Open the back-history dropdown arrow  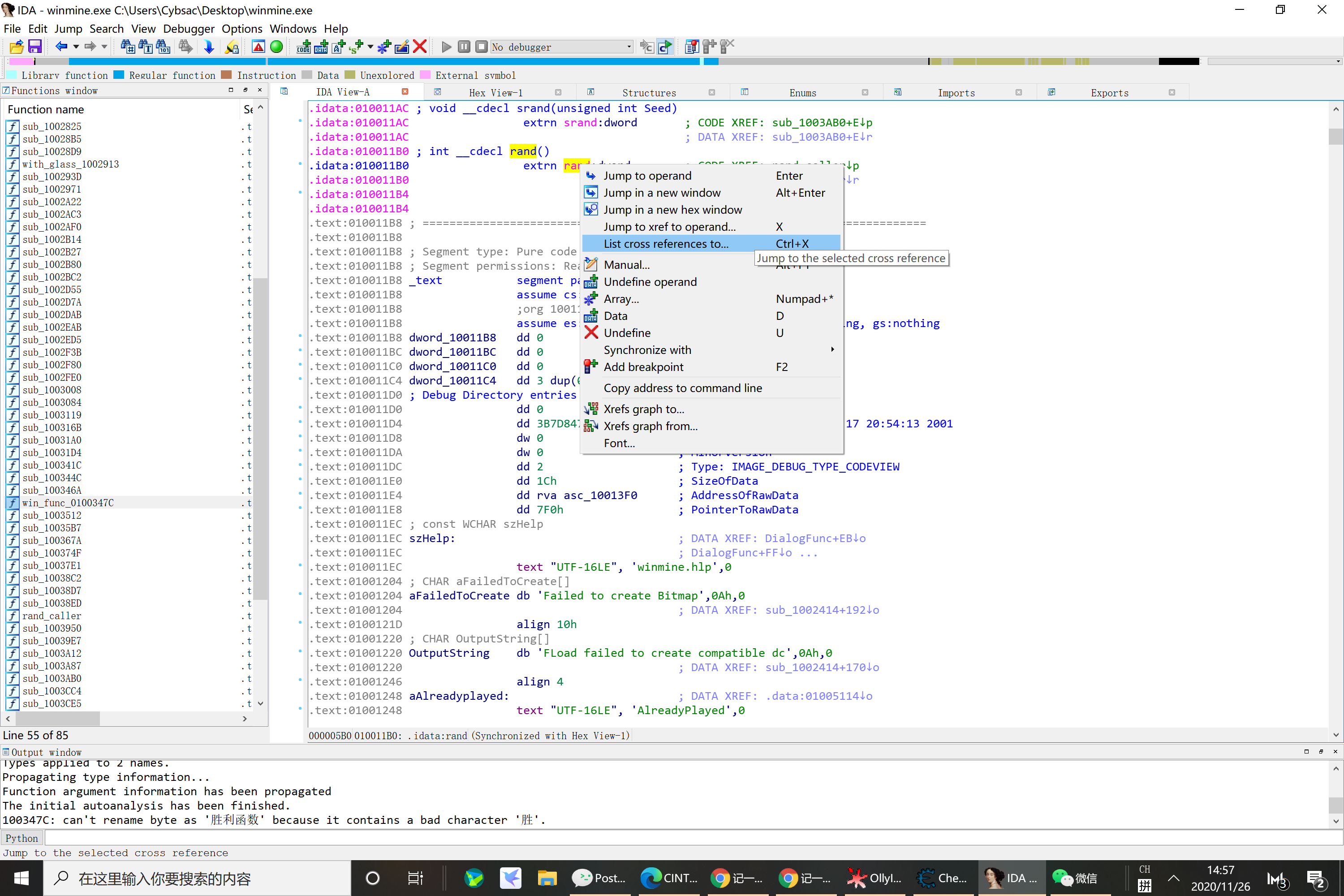(75, 47)
